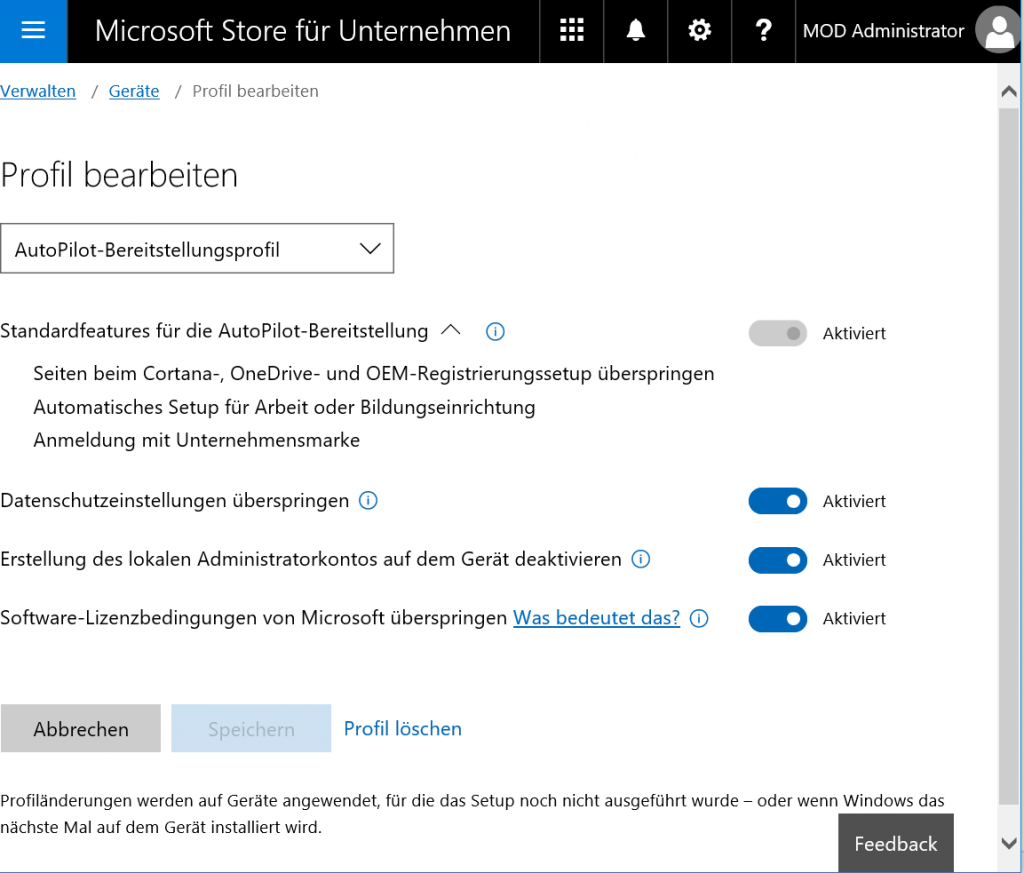Select the text Anmeldung mit Unternehmensmarke
Viewport: 1024px width, 873px height.
(x=197, y=440)
